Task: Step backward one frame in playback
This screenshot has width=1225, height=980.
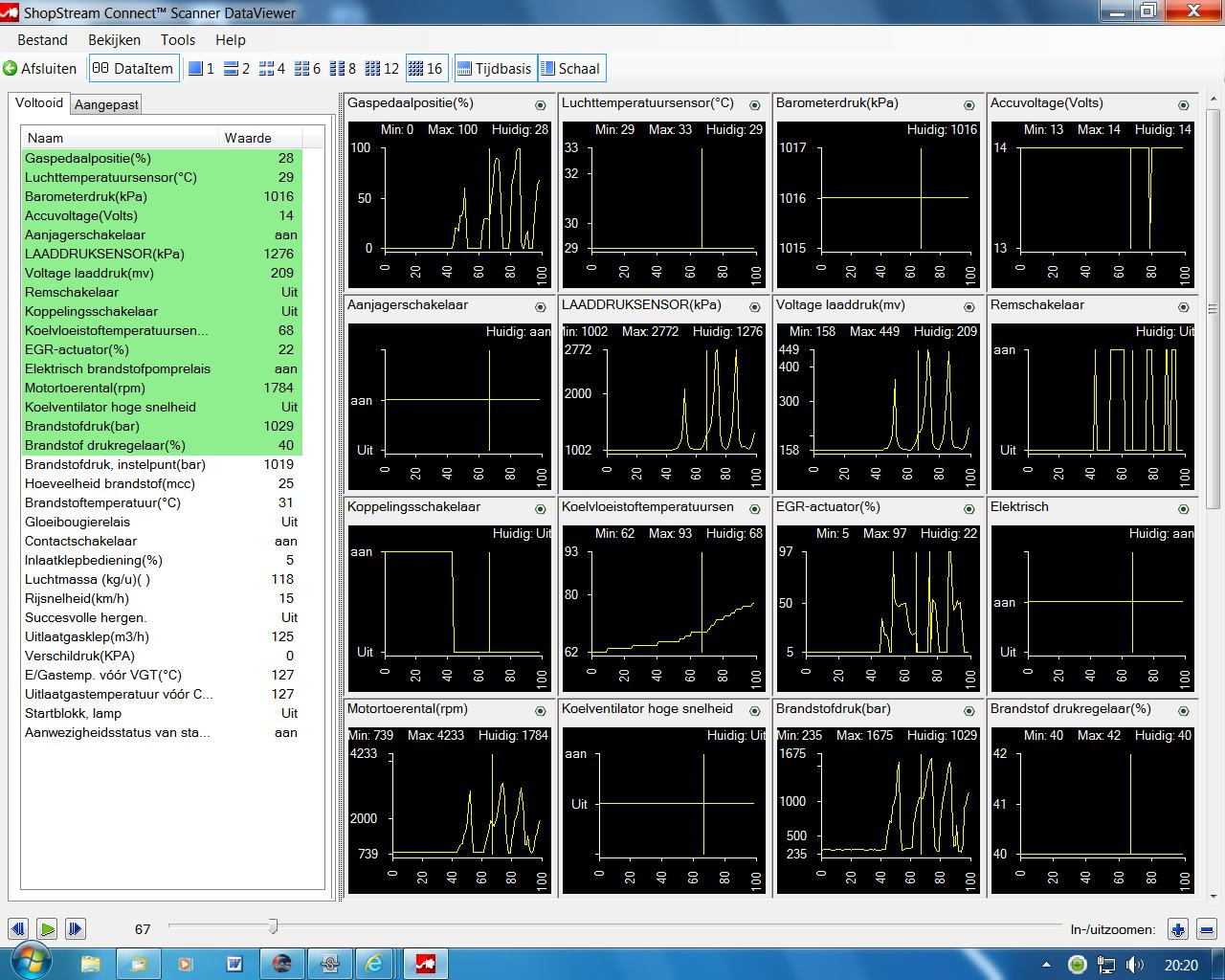Action: click(18, 928)
